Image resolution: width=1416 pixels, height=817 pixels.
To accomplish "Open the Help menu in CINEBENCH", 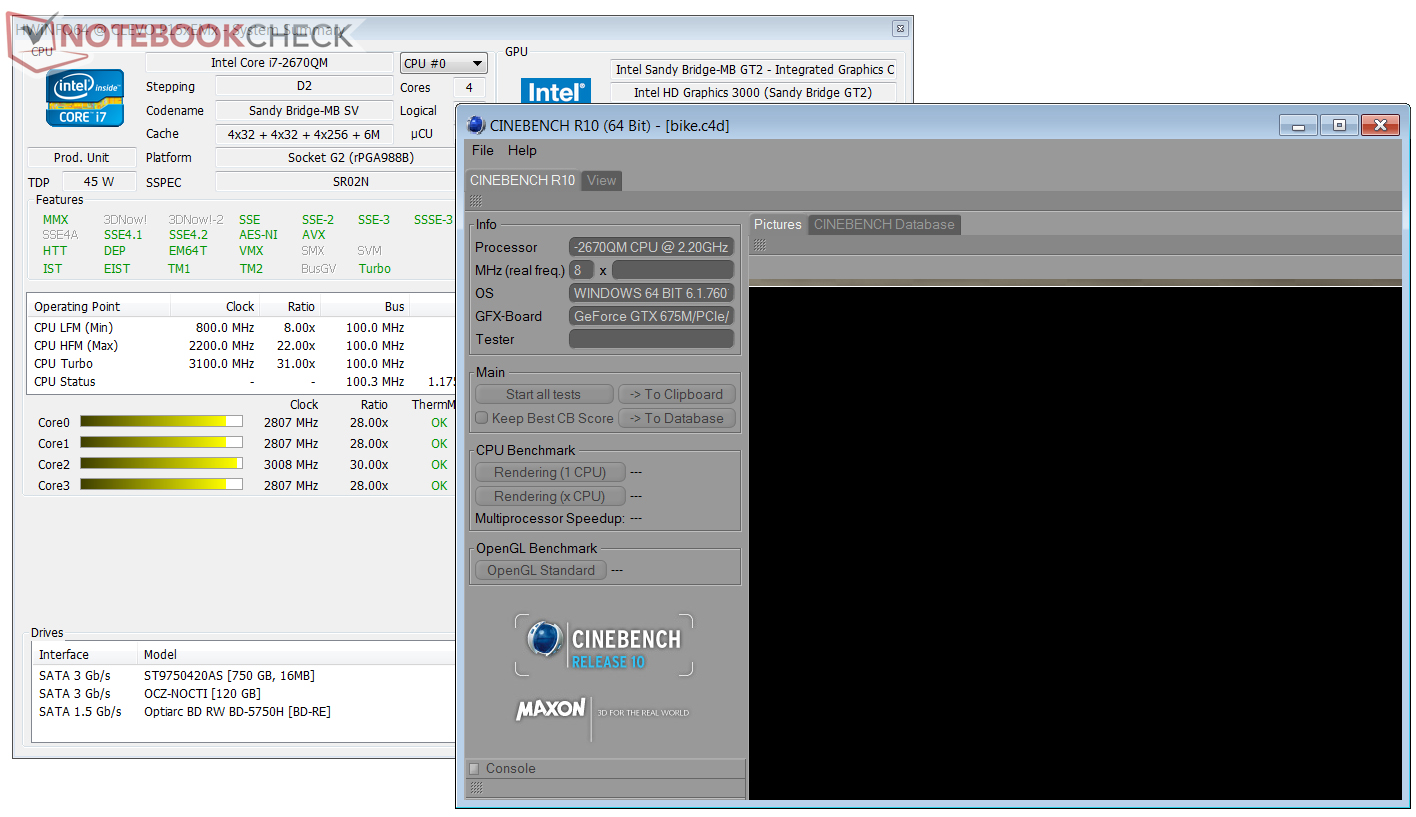I will 522,150.
